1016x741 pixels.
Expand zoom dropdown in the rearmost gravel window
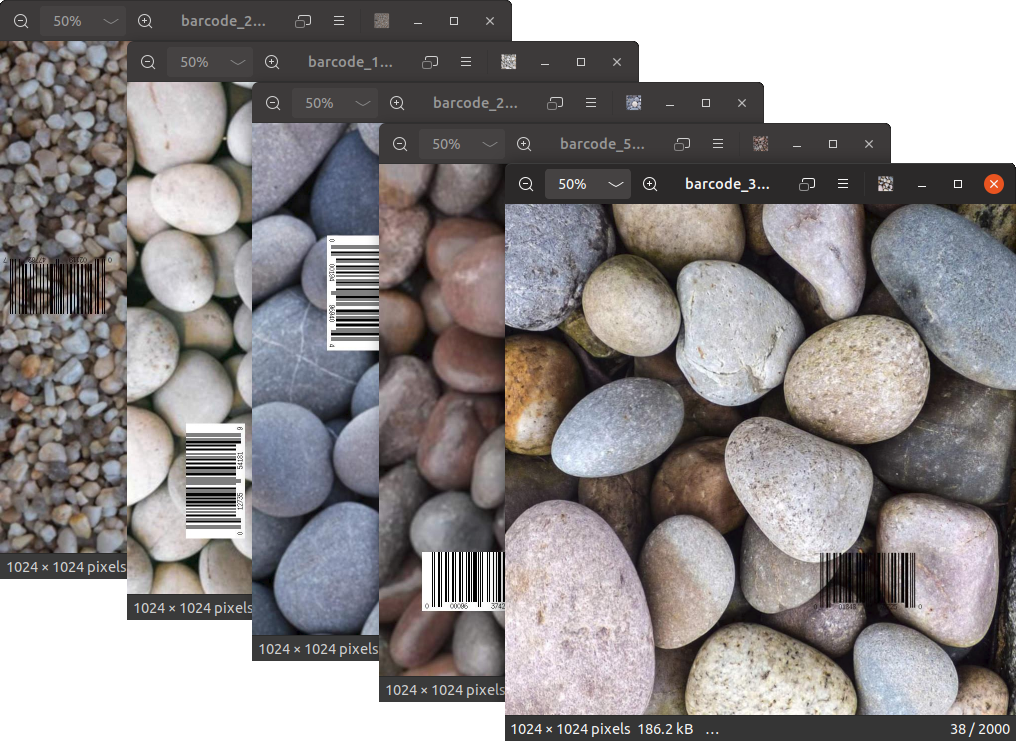tap(110, 21)
